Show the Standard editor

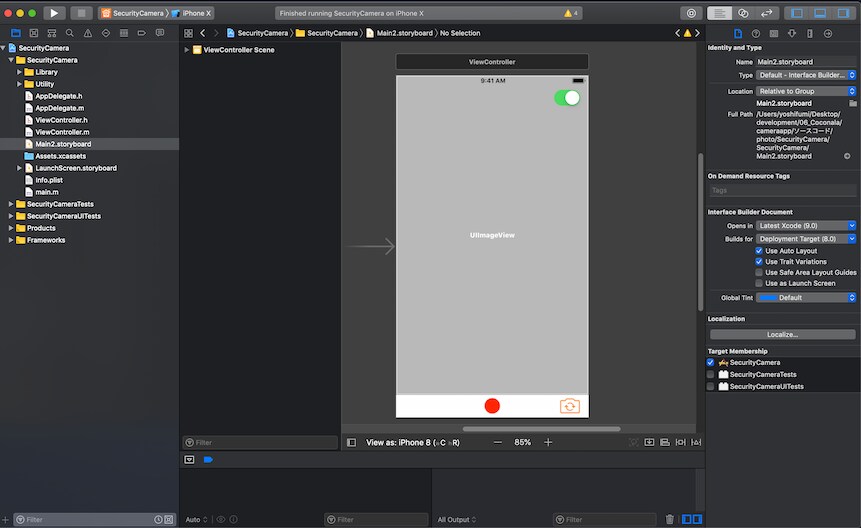719,13
